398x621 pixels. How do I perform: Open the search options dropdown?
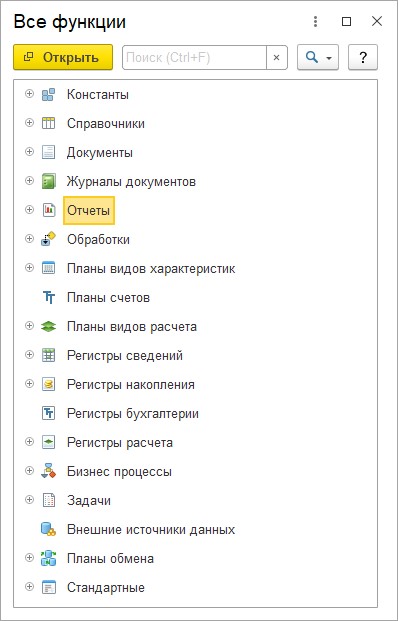point(318,58)
